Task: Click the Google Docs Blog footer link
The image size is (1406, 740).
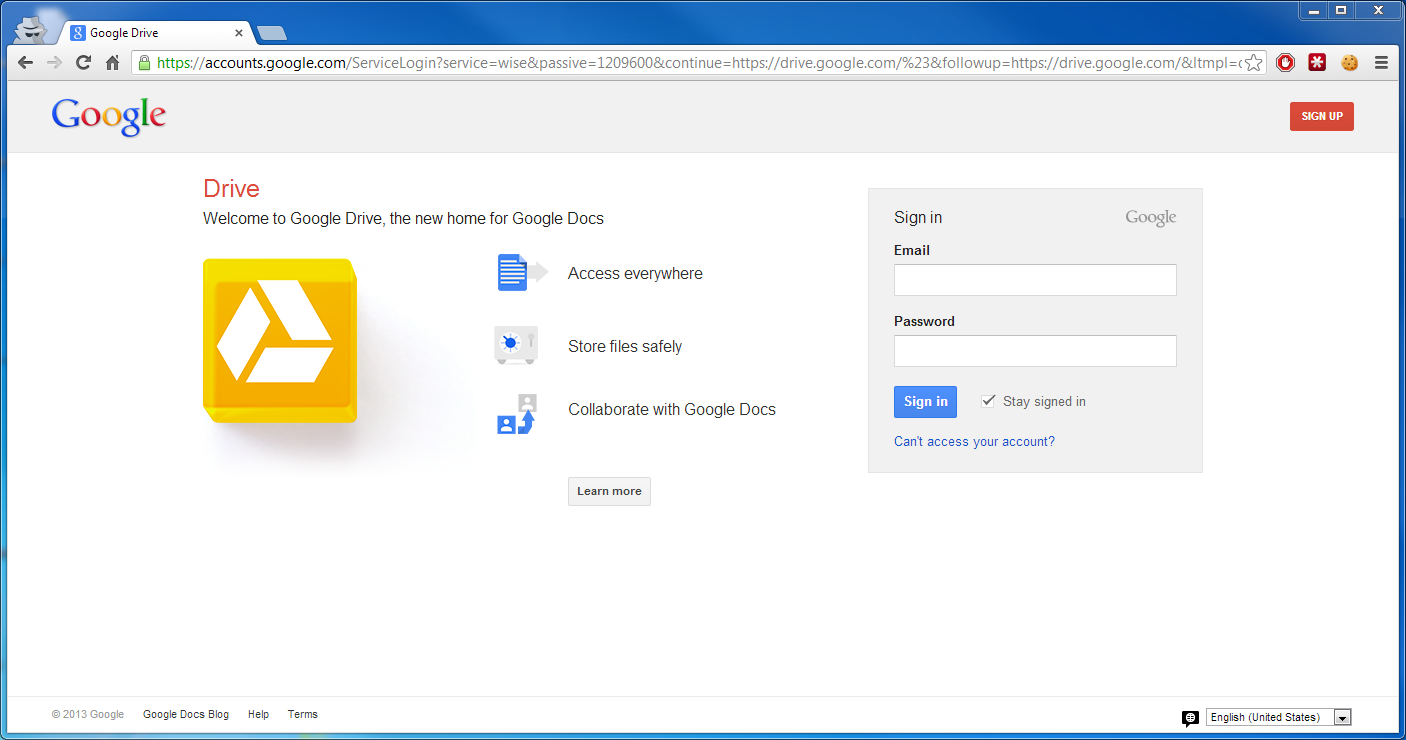Action: tap(186, 714)
